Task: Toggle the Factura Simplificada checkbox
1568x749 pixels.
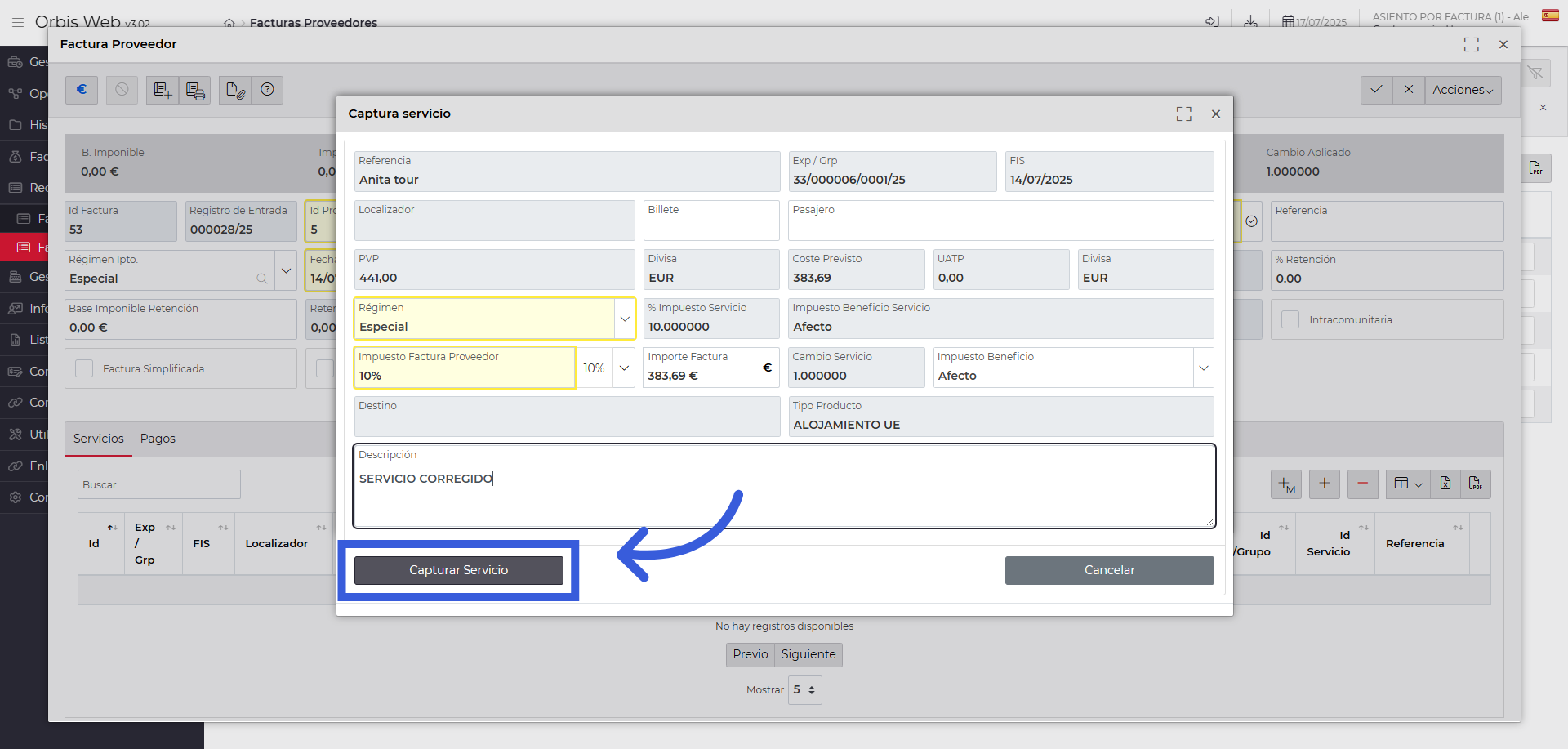Action: [84, 368]
